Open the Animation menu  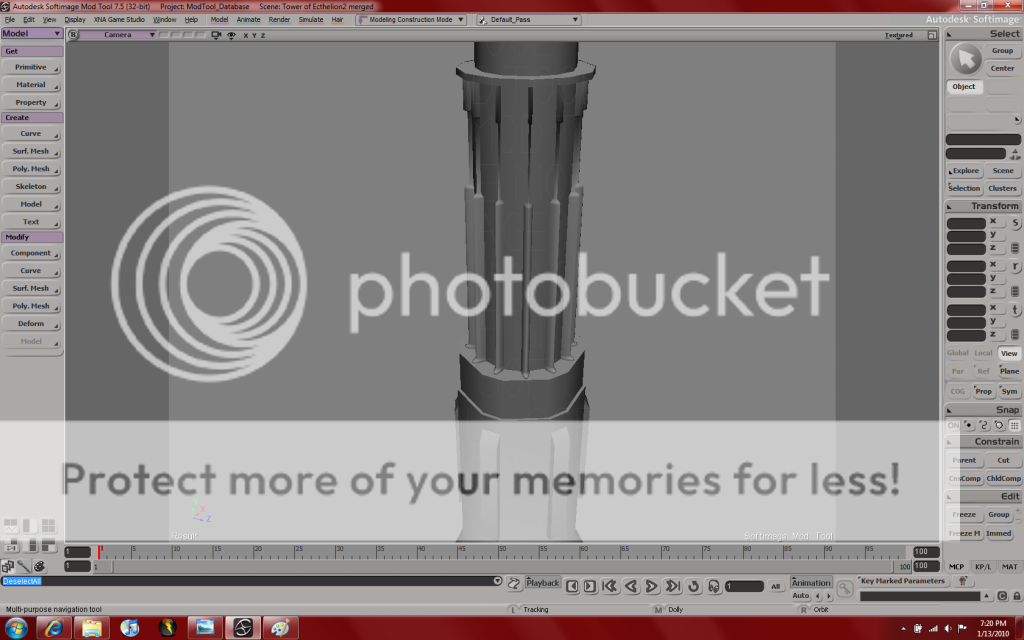[x=811, y=583]
